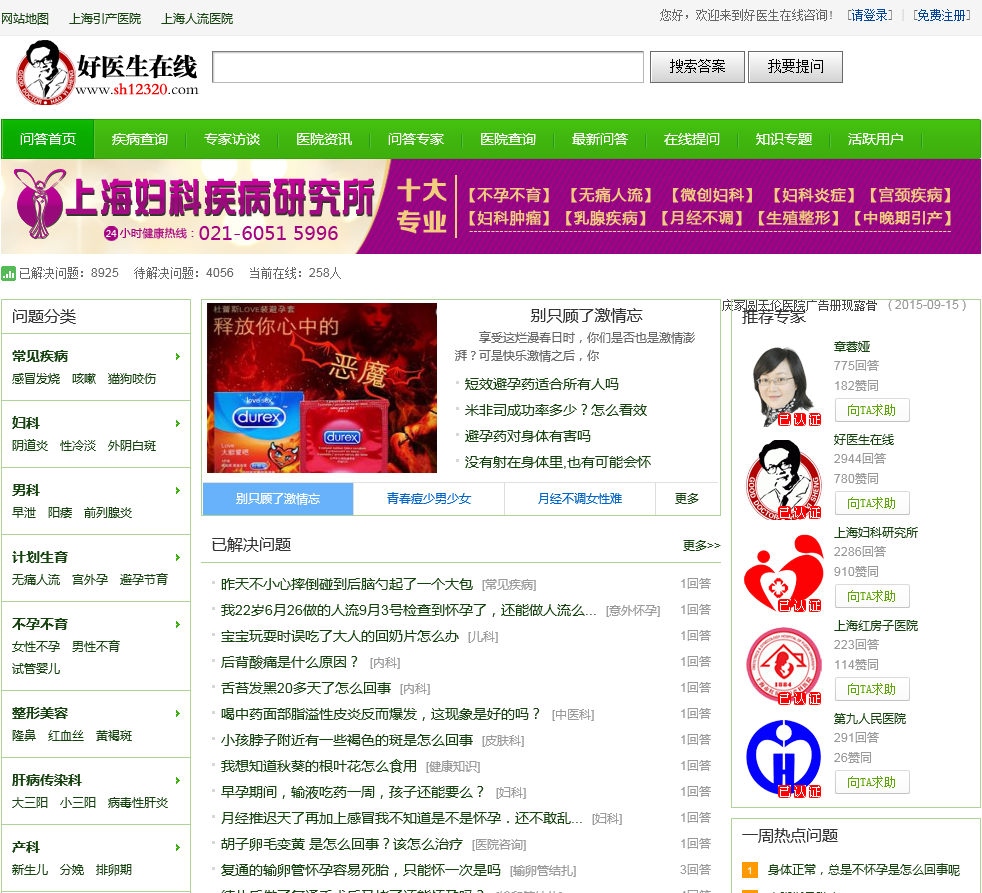Open question 舌苔发黑20多天了怎么回事
Image resolution: width=982 pixels, height=893 pixels.
[306, 688]
